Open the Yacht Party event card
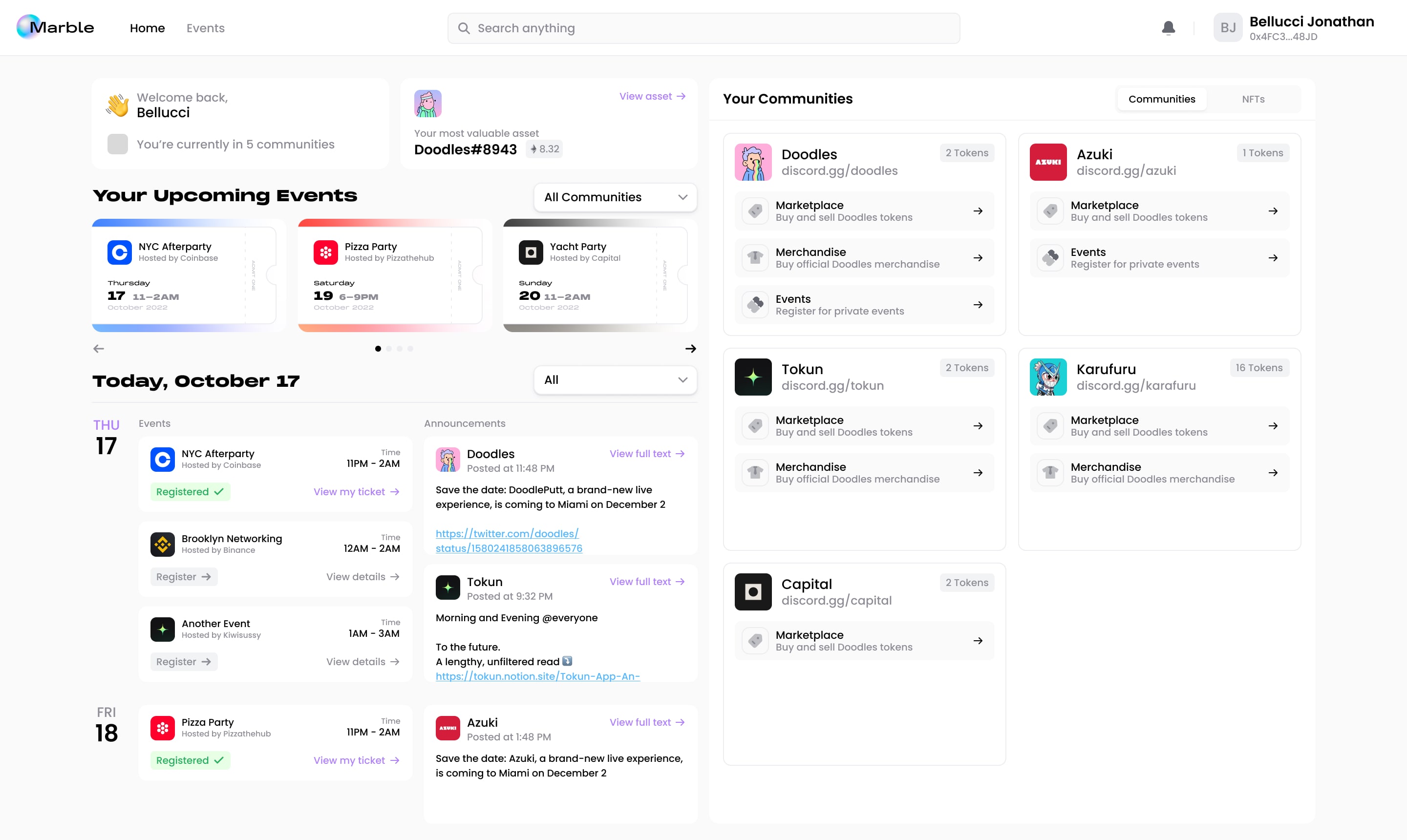The image size is (1407, 840). (x=599, y=275)
